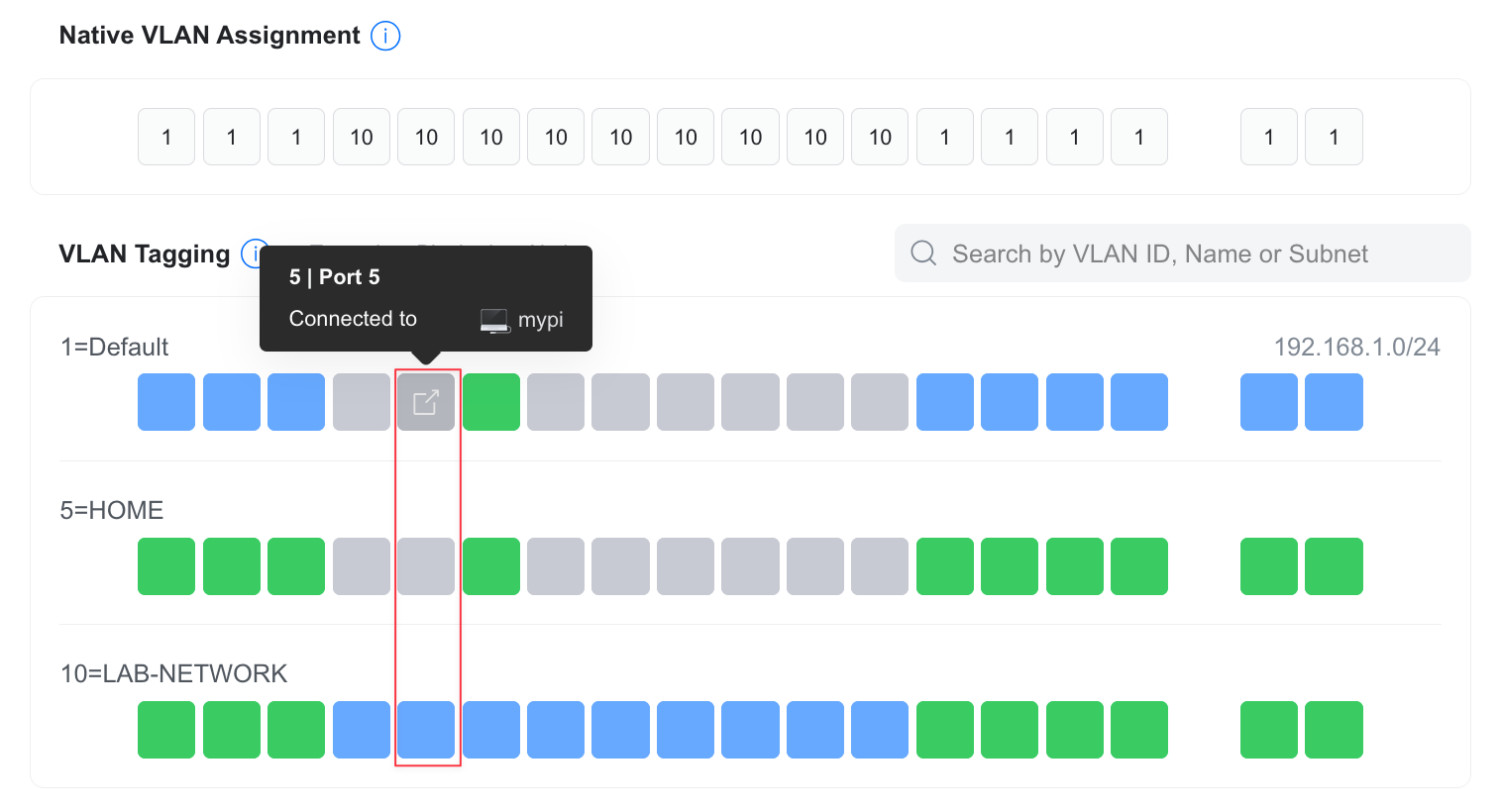1500x812 pixels.
Task: Click the 1=Default VLAN label
Action: pyautogui.click(x=115, y=347)
